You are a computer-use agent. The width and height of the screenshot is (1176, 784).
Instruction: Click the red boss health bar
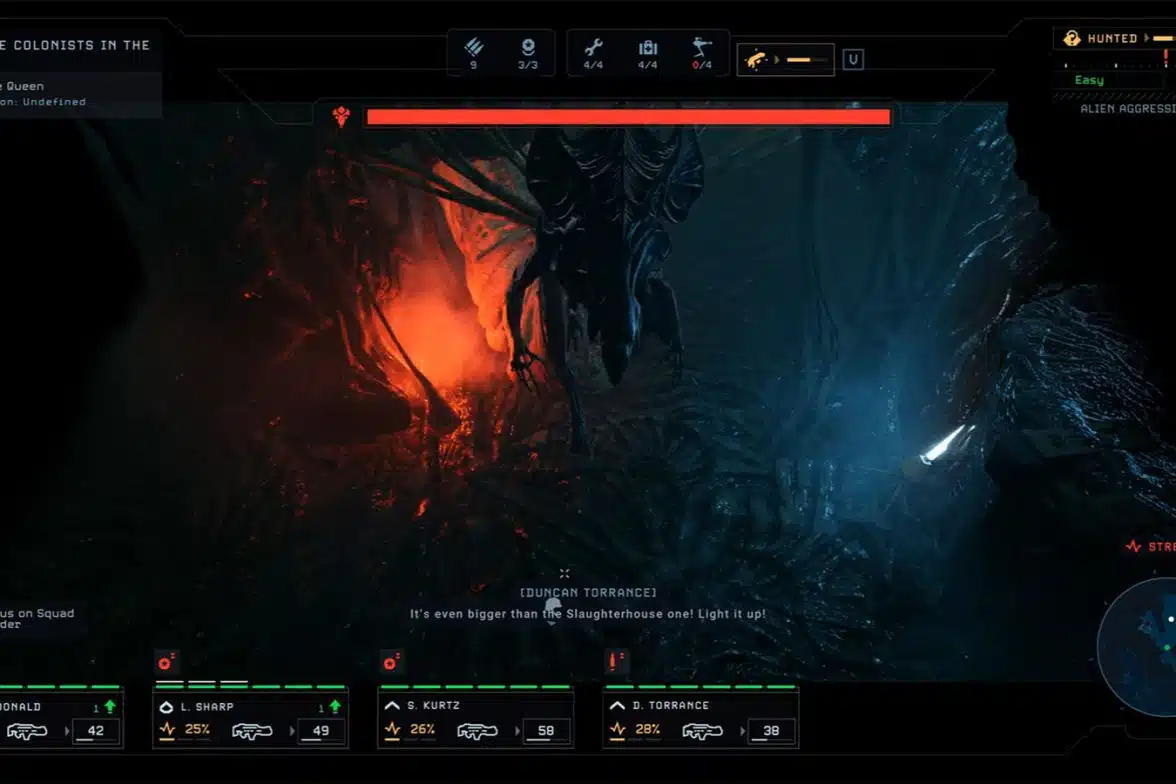tap(628, 116)
